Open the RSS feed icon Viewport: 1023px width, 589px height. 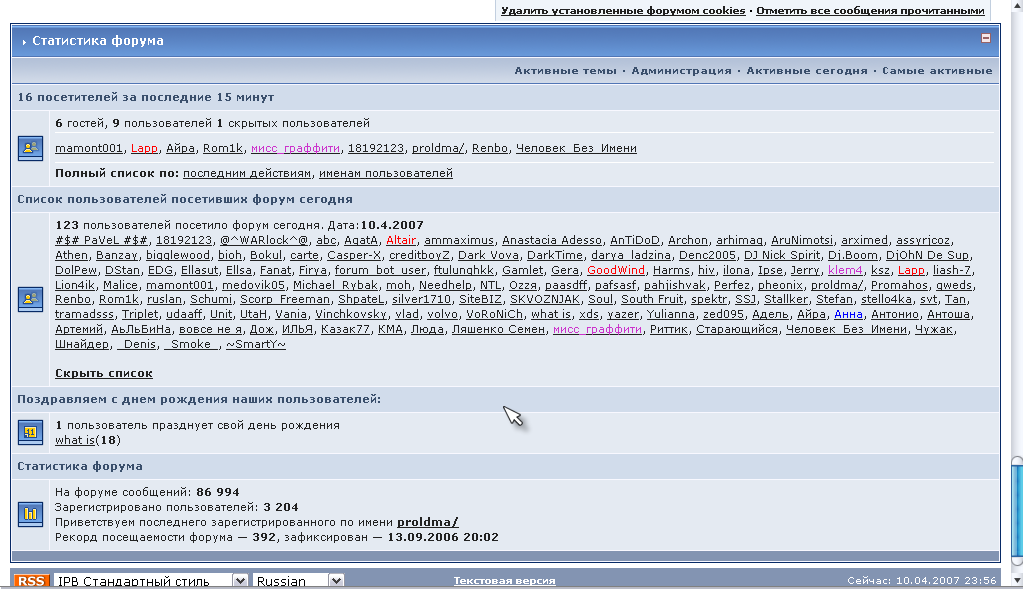pos(30,581)
